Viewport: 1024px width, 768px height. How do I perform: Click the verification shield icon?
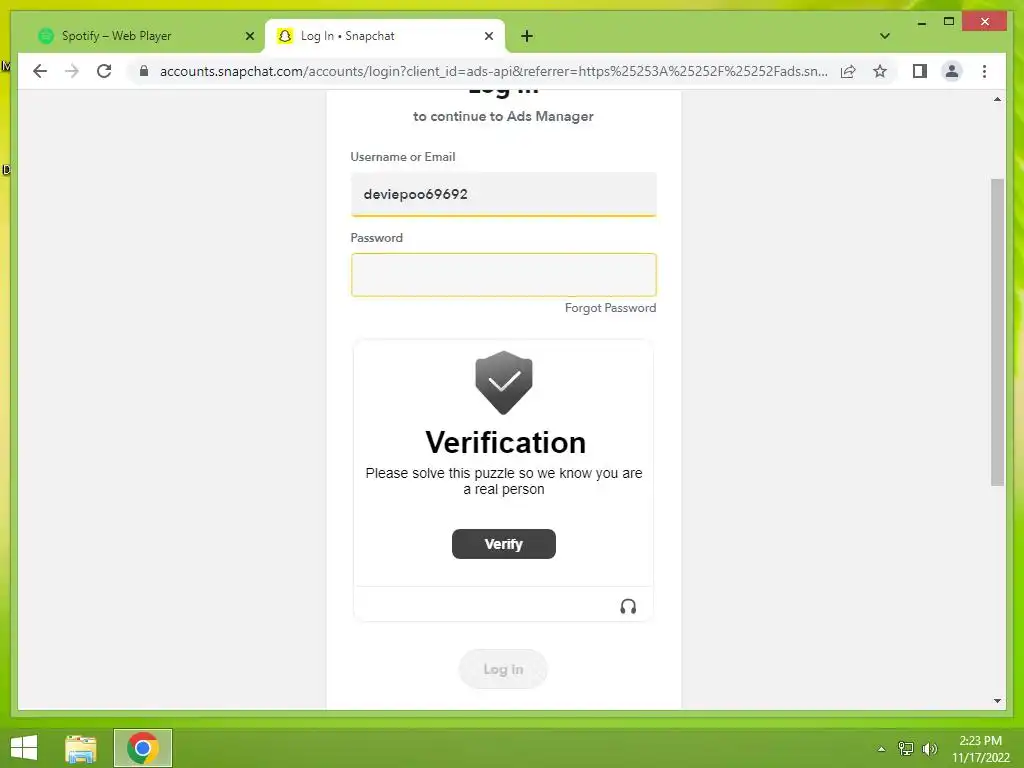(x=504, y=383)
